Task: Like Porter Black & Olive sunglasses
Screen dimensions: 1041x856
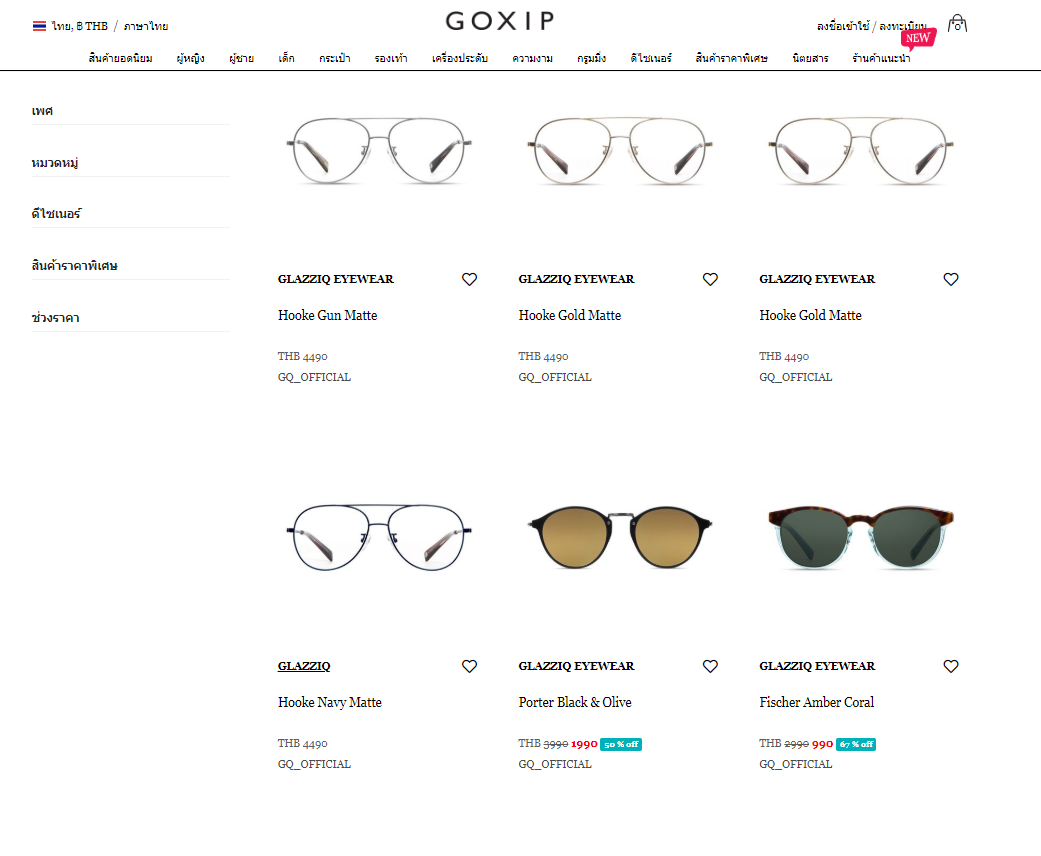Action: click(710, 666)
